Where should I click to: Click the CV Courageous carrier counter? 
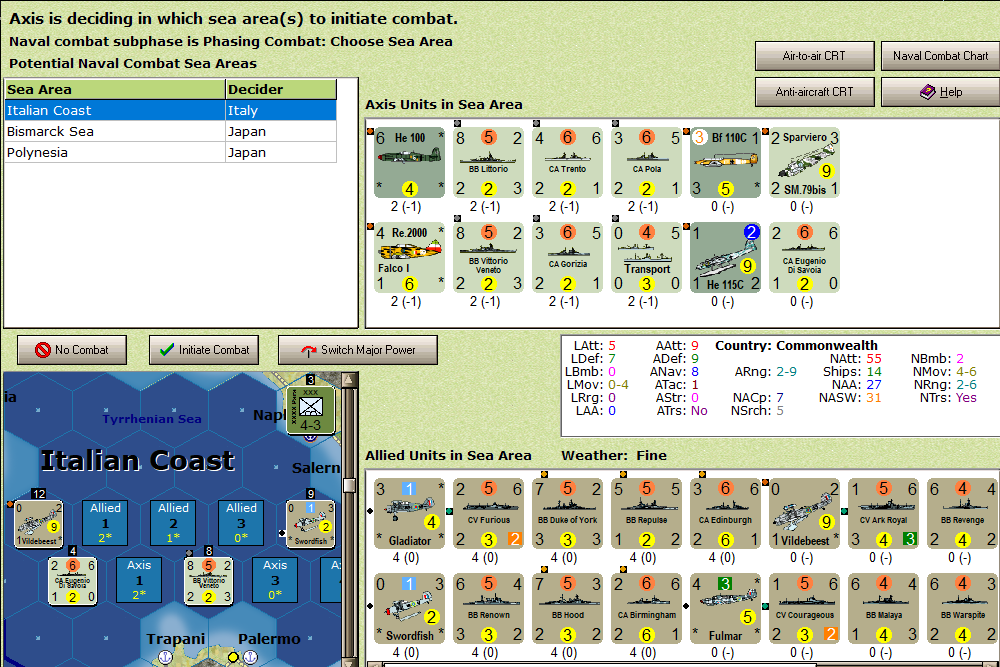(805, 609)
